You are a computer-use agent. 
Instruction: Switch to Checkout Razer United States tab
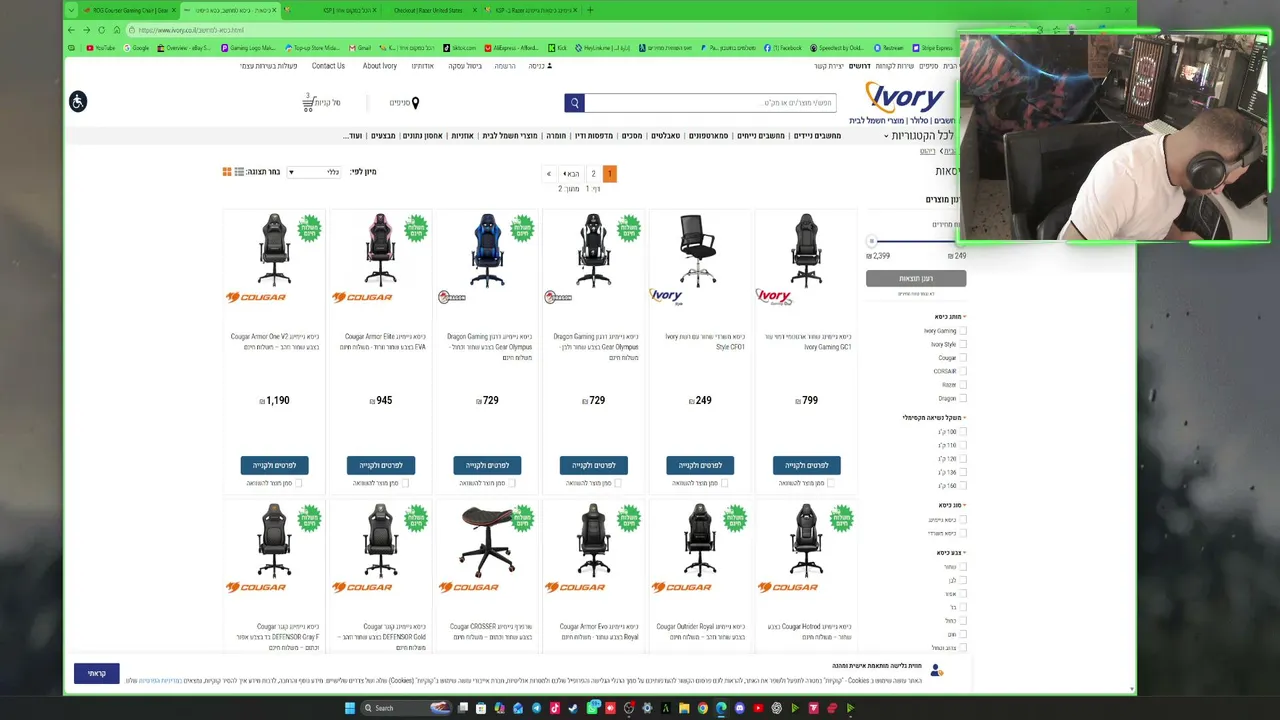pyautogui.click(x=428, y=10)
